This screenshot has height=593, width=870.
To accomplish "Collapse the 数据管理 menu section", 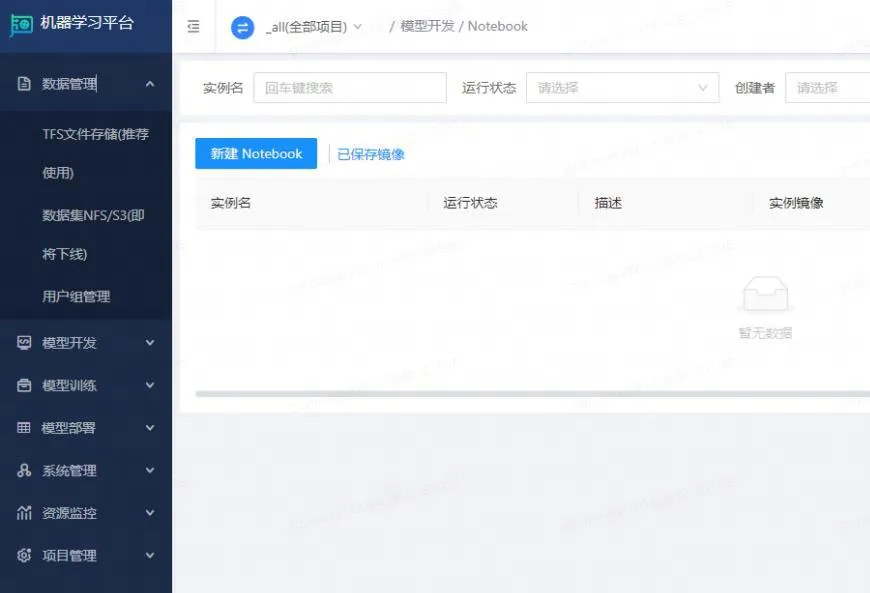I will pos(150,84).
